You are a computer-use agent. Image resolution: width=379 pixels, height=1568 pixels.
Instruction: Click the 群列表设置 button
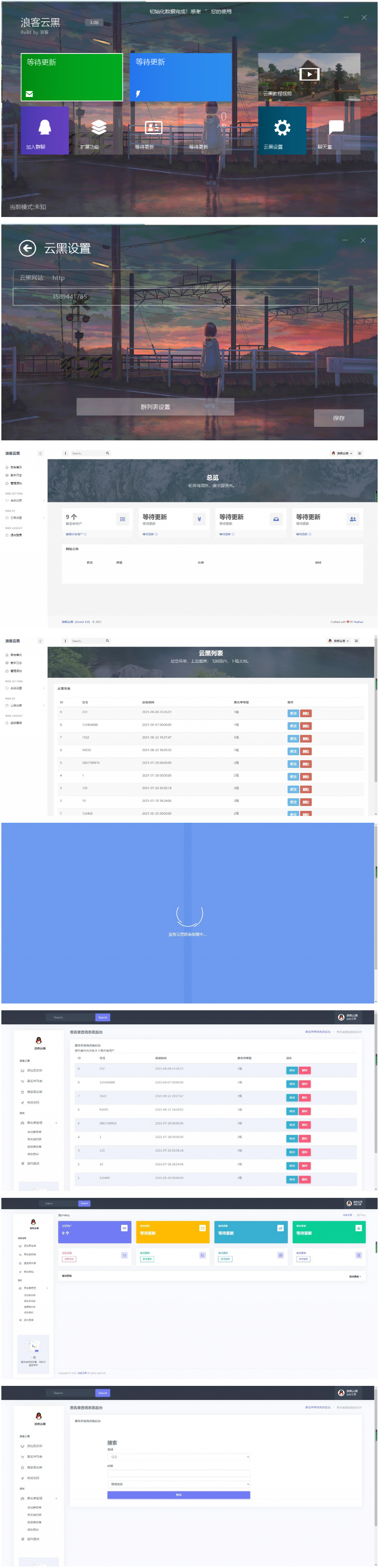[155, 407]
